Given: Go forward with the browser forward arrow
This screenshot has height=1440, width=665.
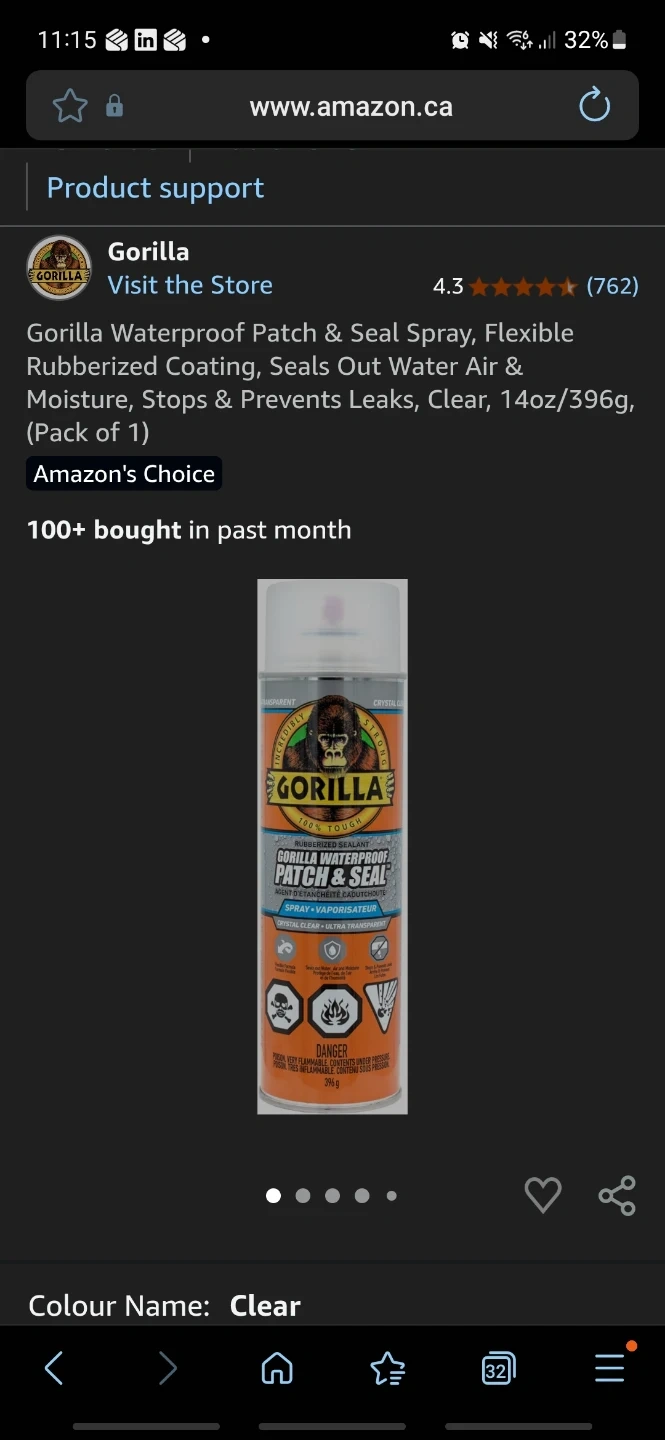Looking at the screenshot, I should [x=167, y=1368].
